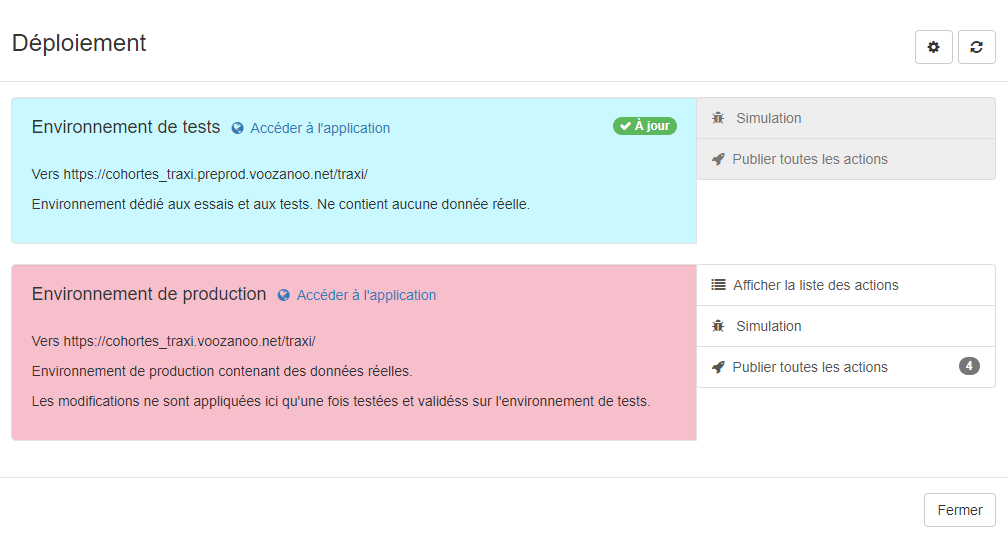
Task: Click the pending actions badge showing 4
Action: pos(969,366)
